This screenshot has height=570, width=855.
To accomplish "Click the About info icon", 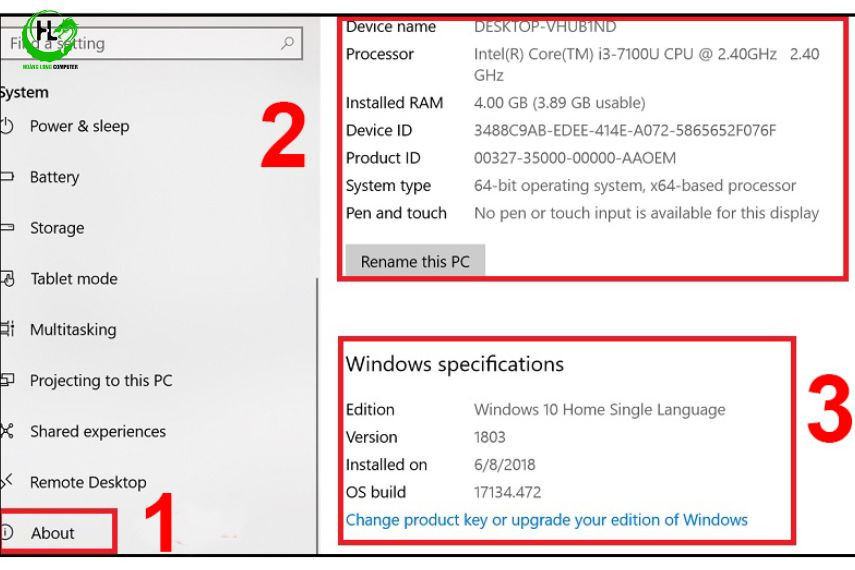I will coord(7,532).
